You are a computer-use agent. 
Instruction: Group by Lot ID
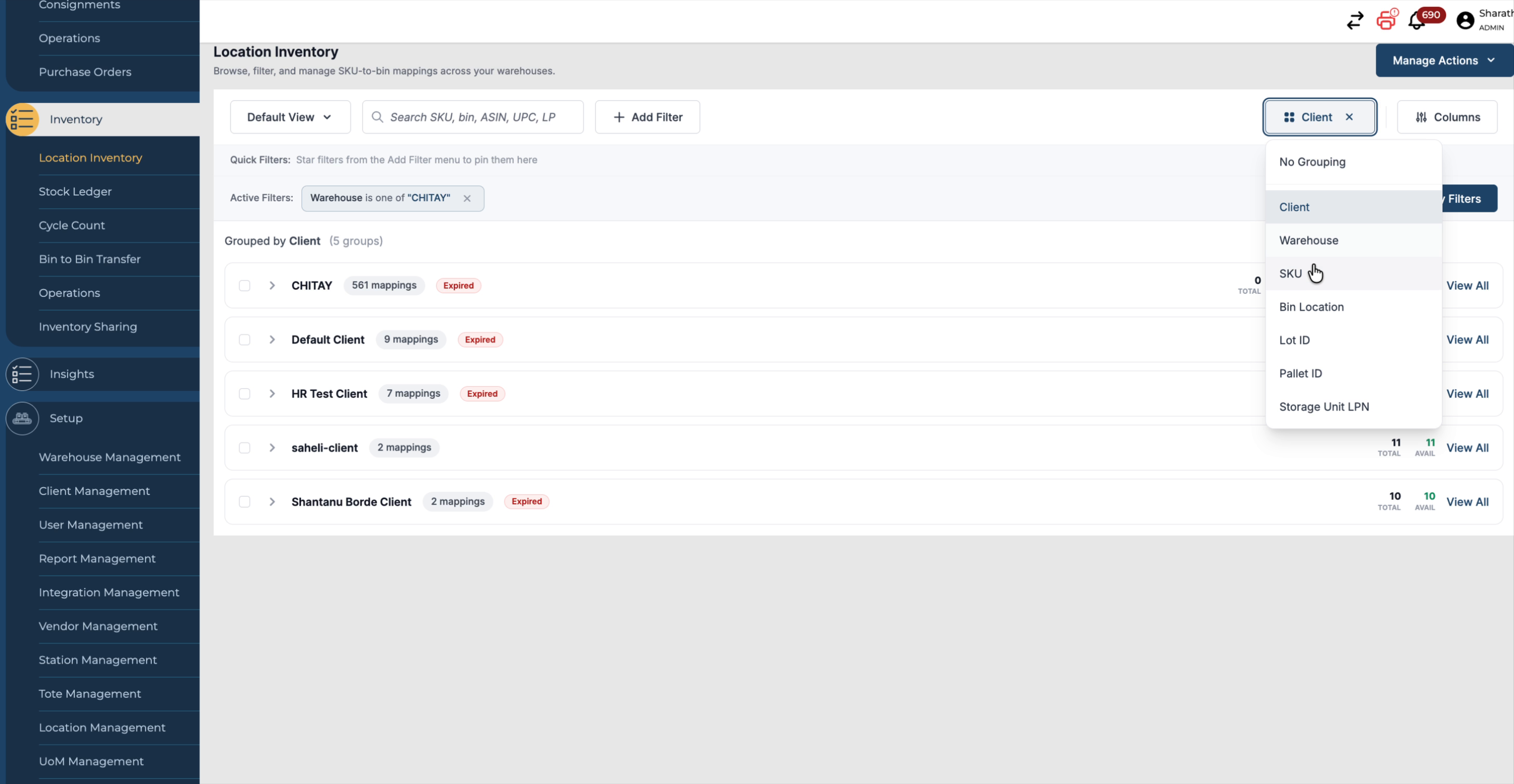(1353, 341)
